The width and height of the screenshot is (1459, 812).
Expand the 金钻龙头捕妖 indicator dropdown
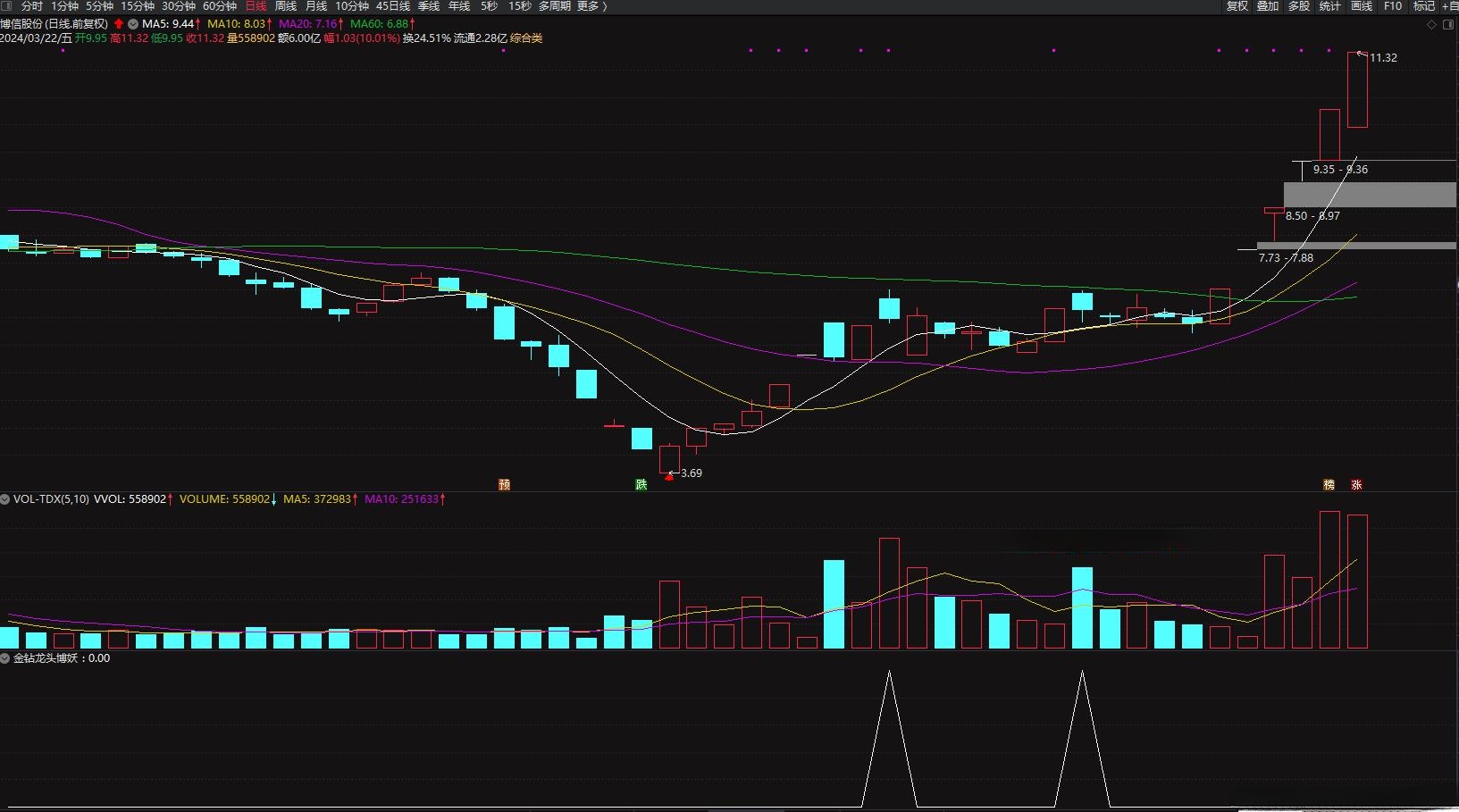5,658
